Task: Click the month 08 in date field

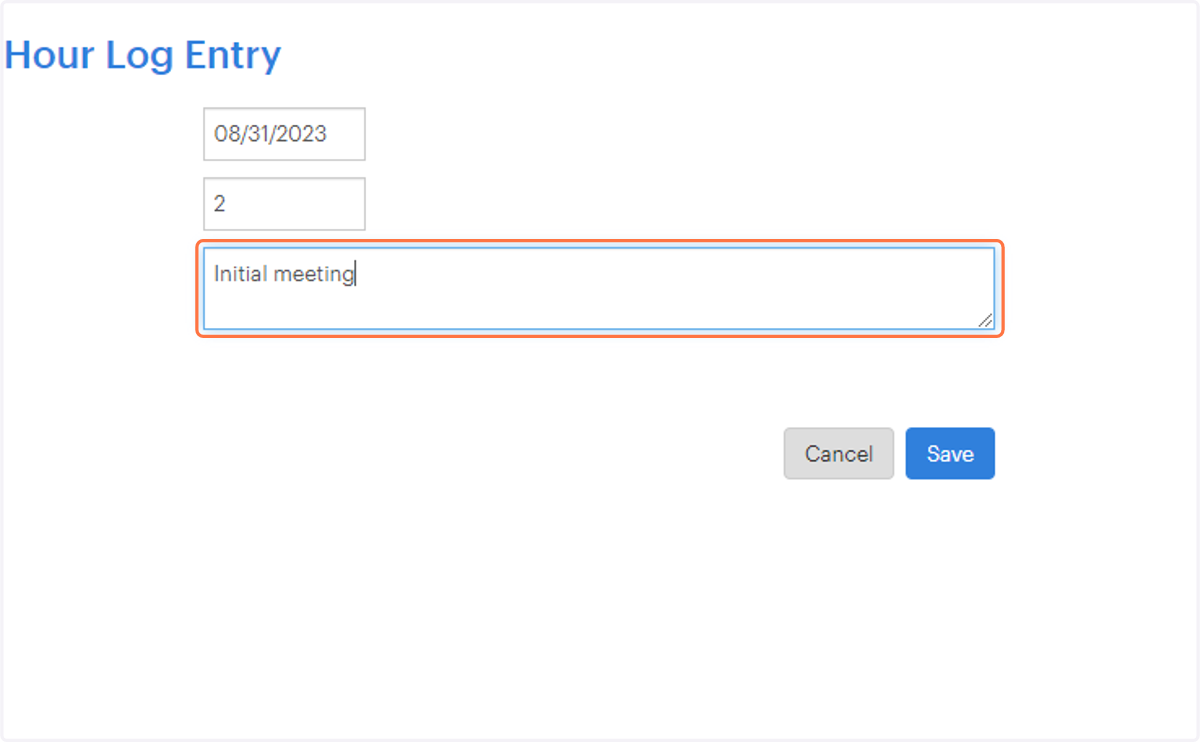Action: pos(226,134)
